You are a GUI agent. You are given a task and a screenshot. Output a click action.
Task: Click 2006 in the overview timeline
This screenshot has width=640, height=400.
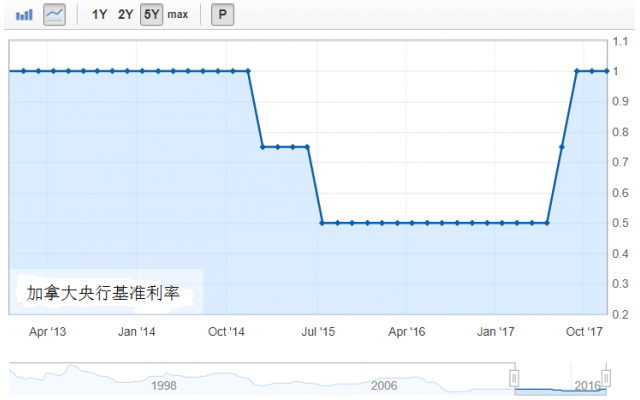coord(384,385)
